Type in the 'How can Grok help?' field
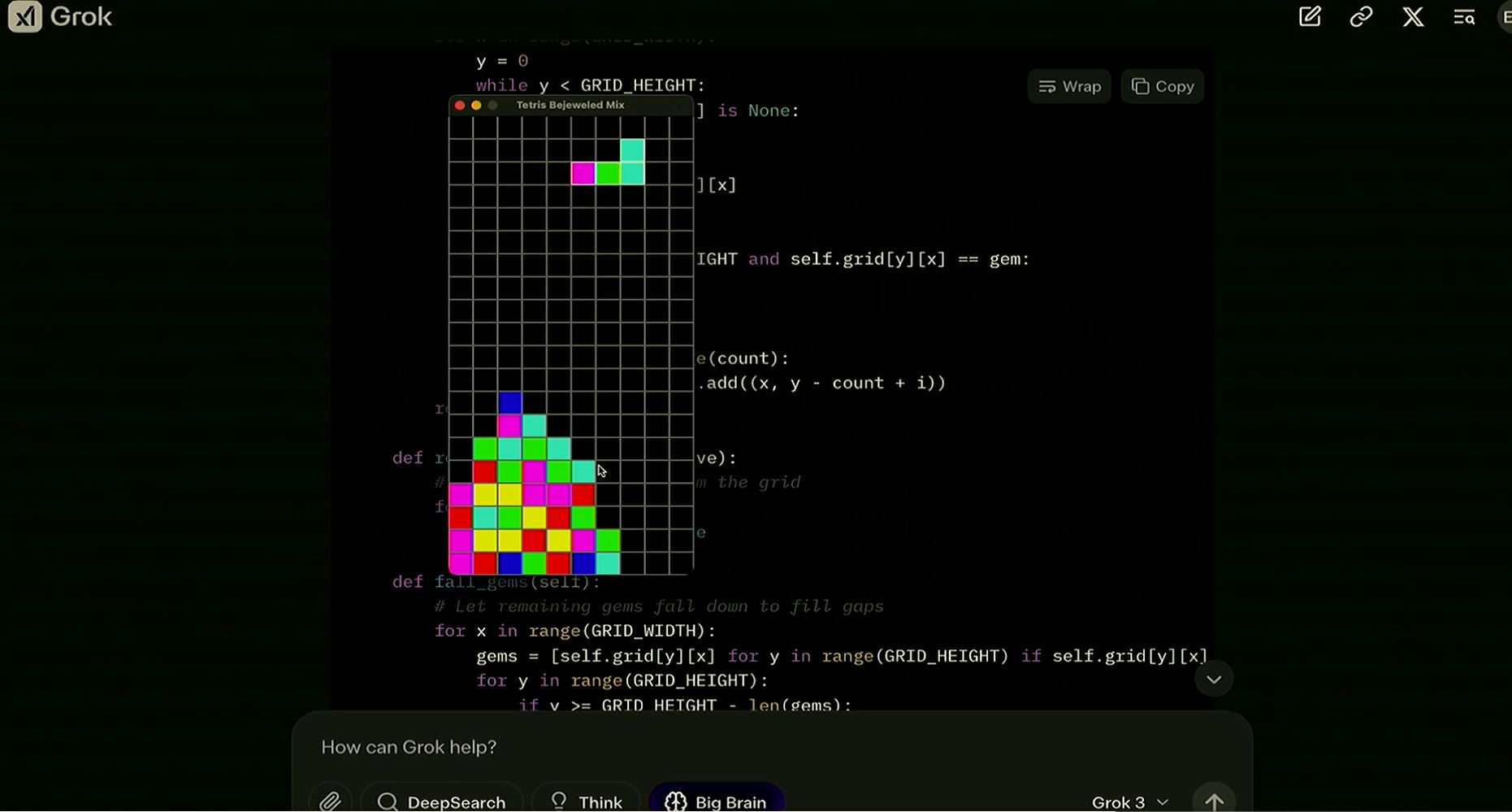The width and height of the screenshot is (1512, 812). 731,747
